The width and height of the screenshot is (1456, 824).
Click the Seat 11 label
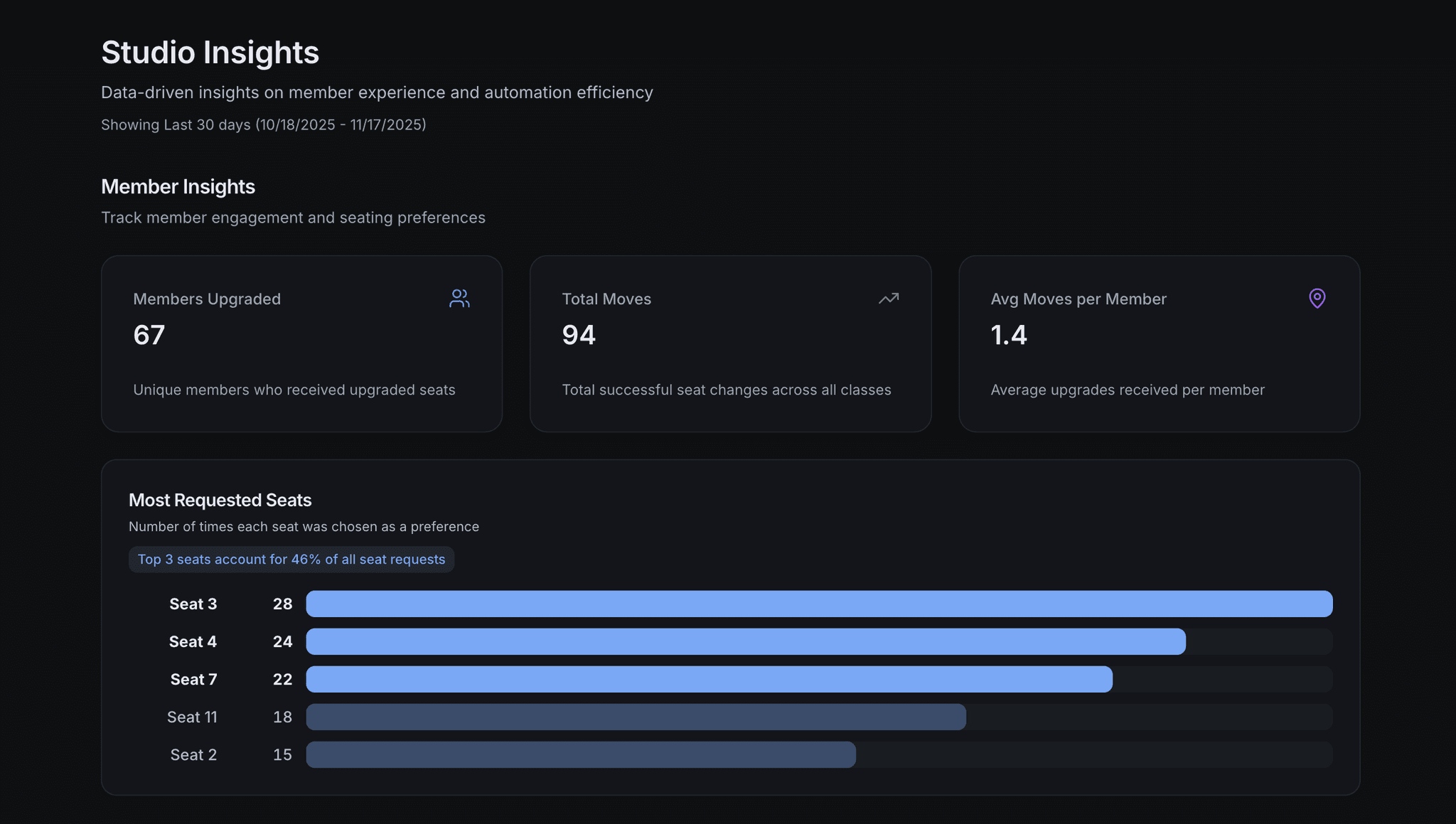[x=192, y=717]
